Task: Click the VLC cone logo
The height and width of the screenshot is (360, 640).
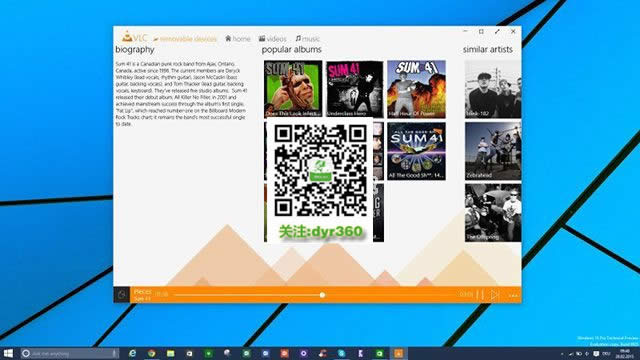Action: click(x=127, y=37)
